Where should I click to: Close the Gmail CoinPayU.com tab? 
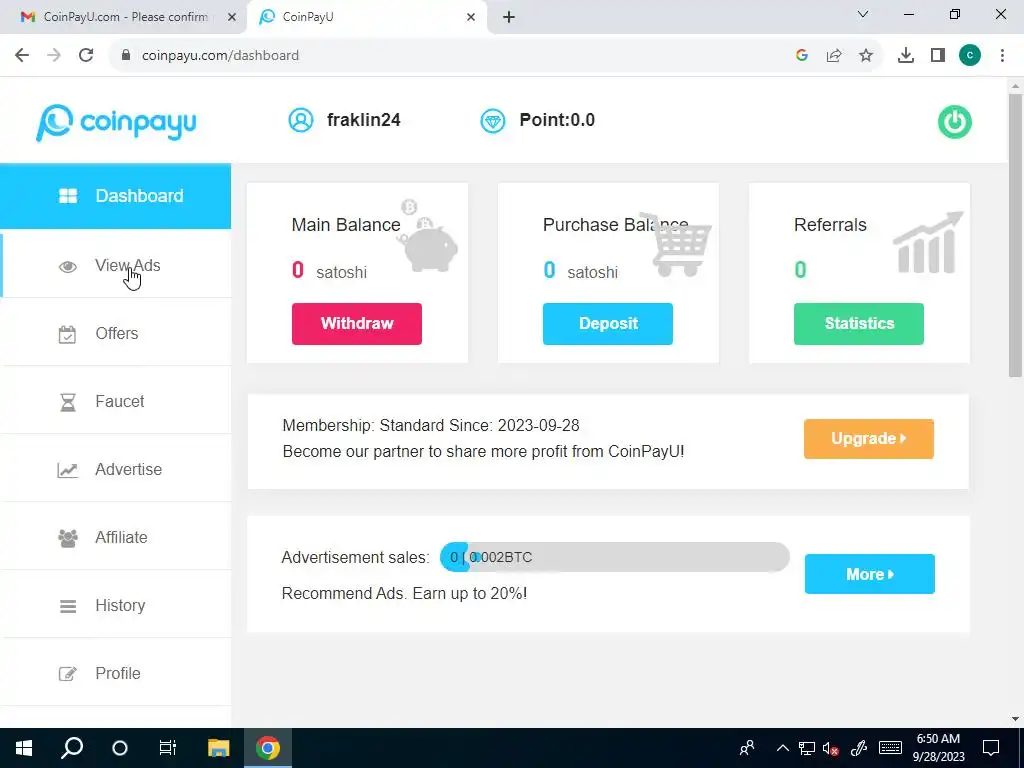click(x=232, y=17)
